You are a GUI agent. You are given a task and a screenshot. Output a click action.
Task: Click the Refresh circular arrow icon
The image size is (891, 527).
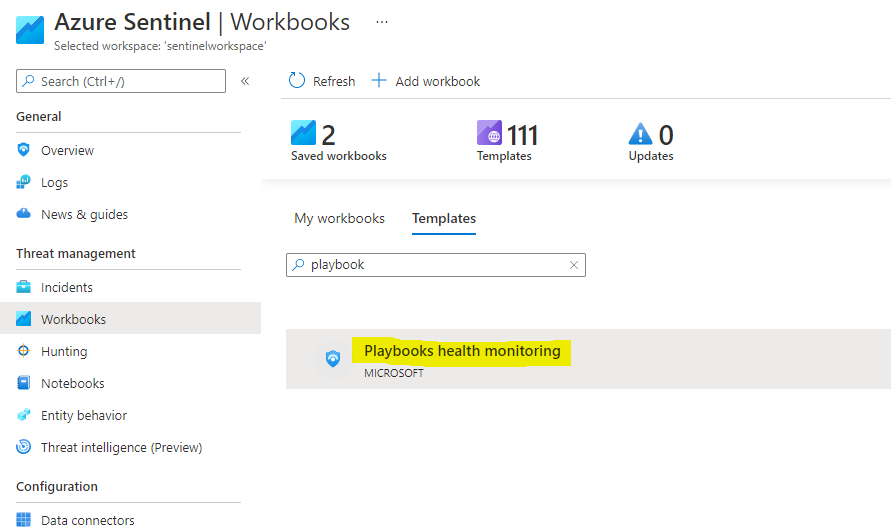(297, 81)
